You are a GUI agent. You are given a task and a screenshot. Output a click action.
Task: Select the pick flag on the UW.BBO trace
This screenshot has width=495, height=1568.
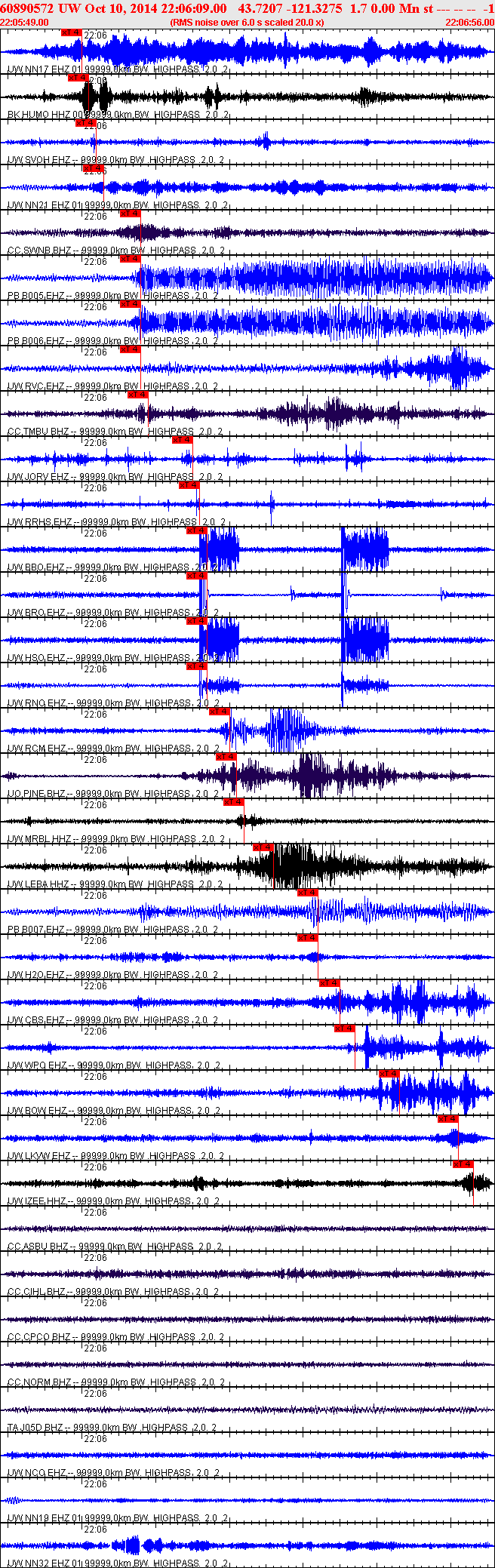coord(197,530)
